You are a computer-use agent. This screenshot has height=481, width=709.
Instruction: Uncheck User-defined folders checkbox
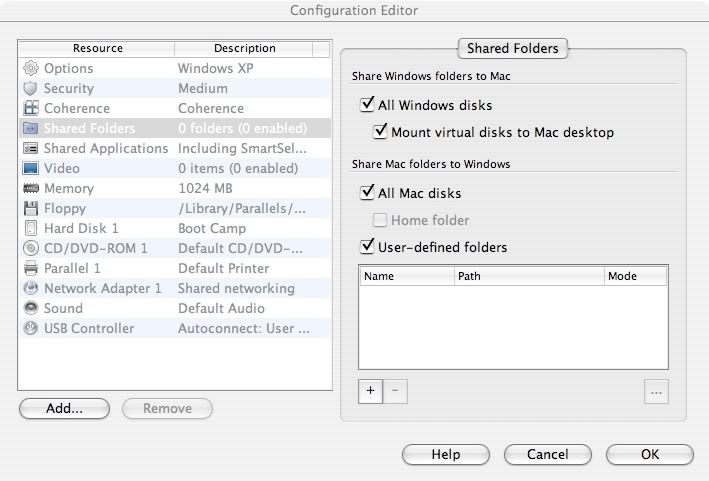coord(367,246)
